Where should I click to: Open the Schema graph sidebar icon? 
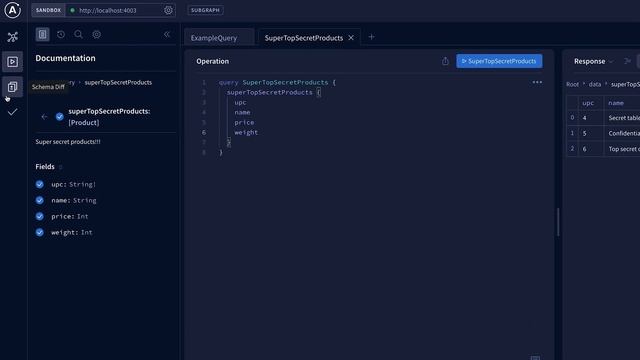(x=13, y=37)
